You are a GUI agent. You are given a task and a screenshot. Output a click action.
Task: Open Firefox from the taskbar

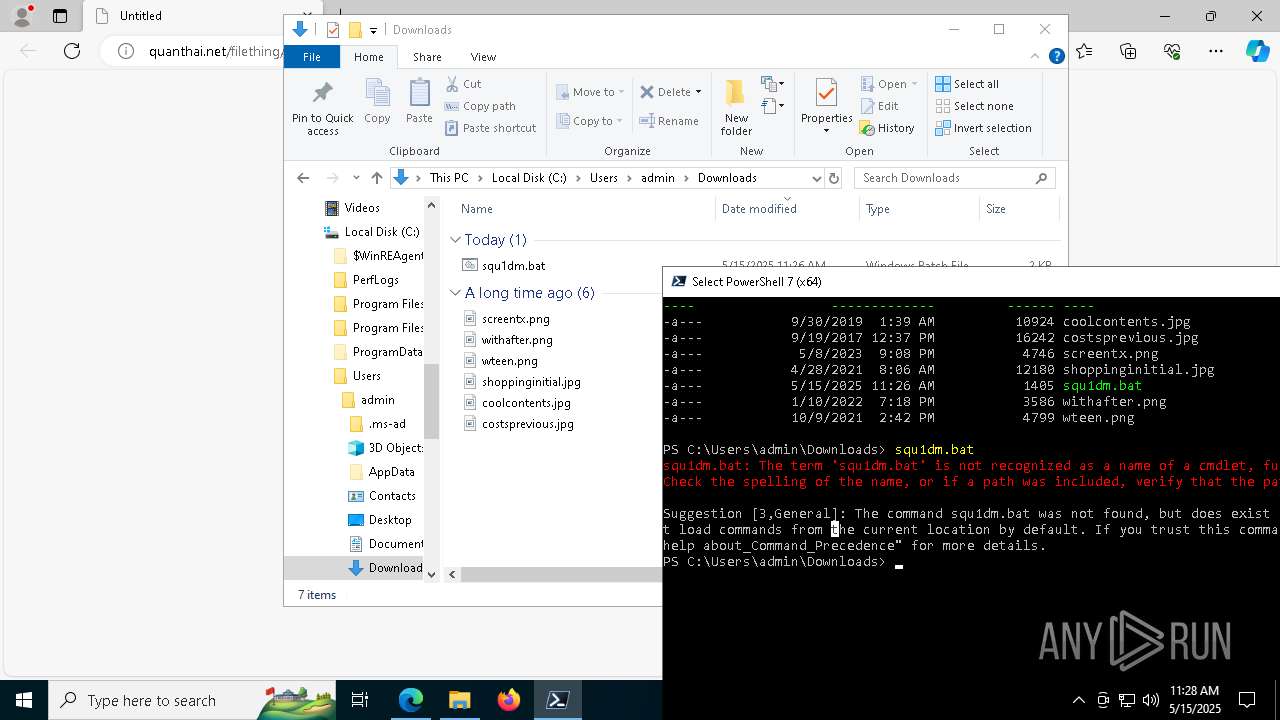[508, 700]
